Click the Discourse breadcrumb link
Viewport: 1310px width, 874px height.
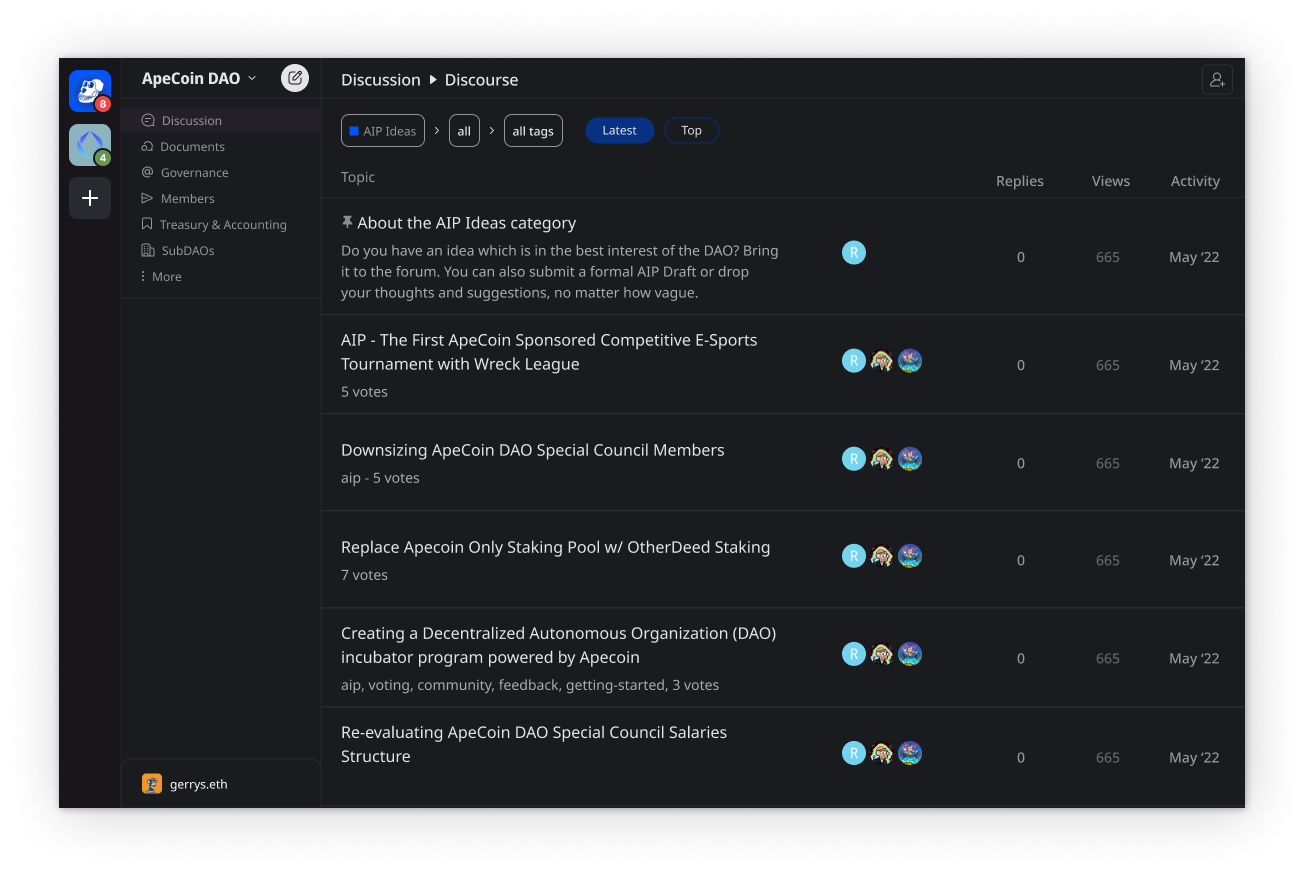point(481,79)
